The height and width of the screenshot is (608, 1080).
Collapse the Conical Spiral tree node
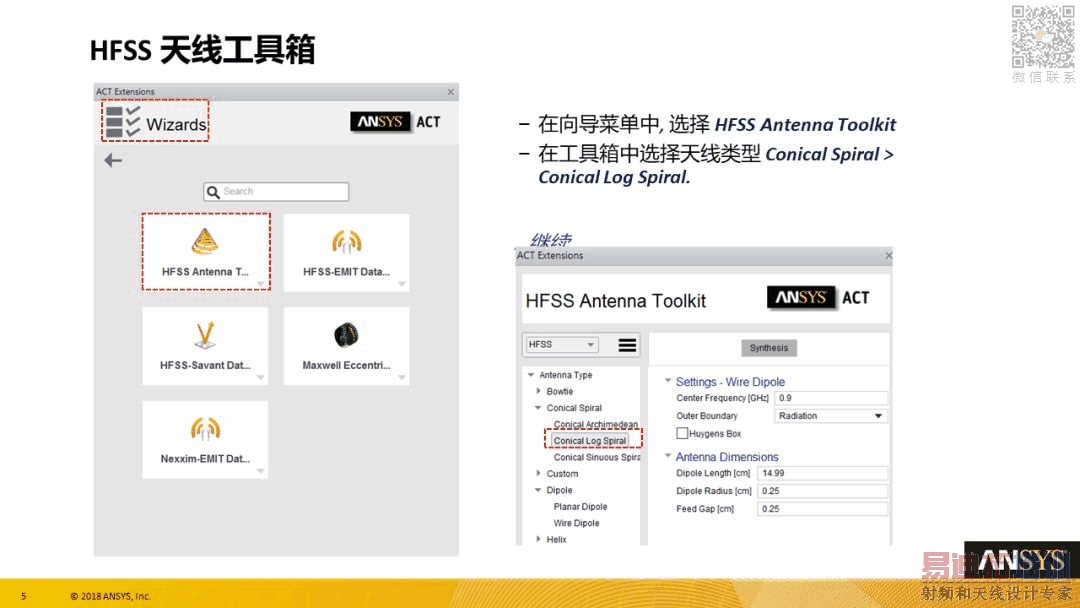(x=539, y=408)
